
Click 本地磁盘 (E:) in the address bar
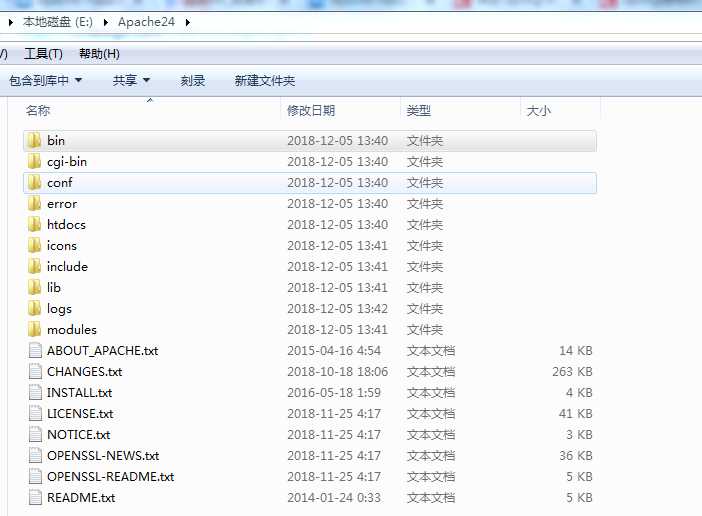click(x=58, y=22)
